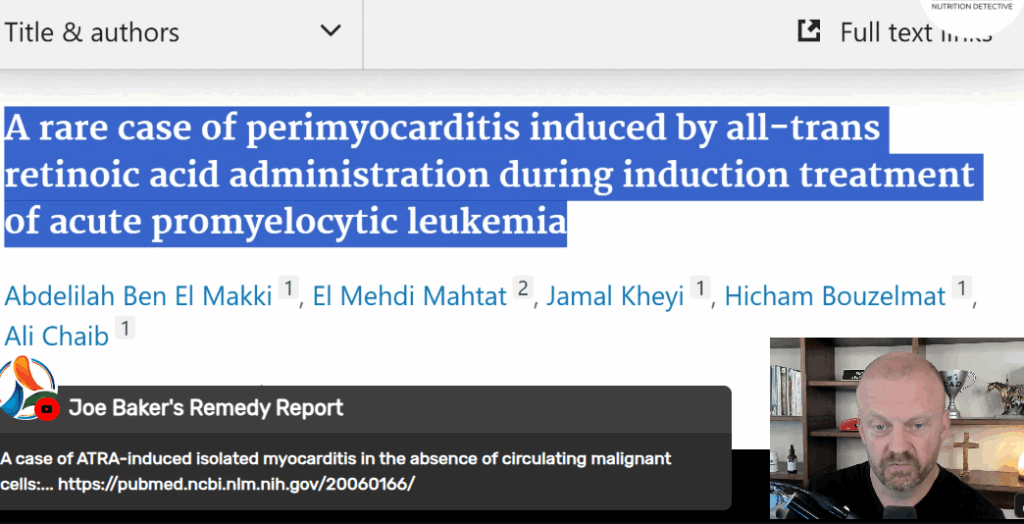Click the red YouTube badge icon

[x=47, y=409]
